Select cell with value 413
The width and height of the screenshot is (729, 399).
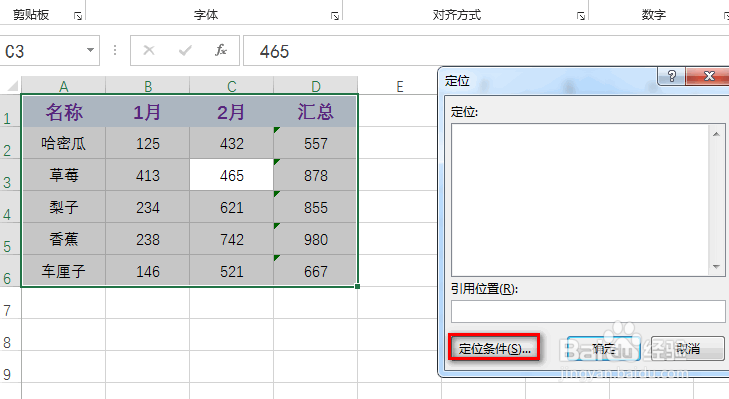(x=148, y=175)
